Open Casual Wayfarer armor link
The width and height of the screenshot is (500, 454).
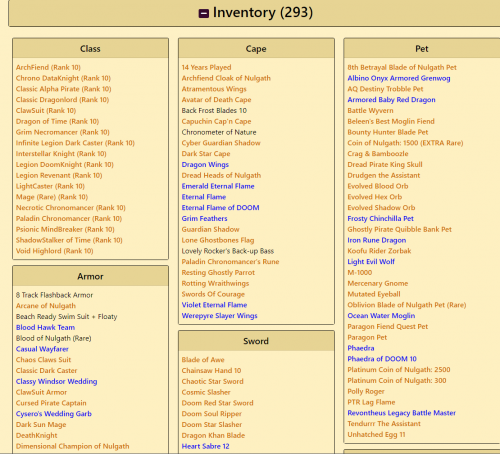tap(42, 349)
